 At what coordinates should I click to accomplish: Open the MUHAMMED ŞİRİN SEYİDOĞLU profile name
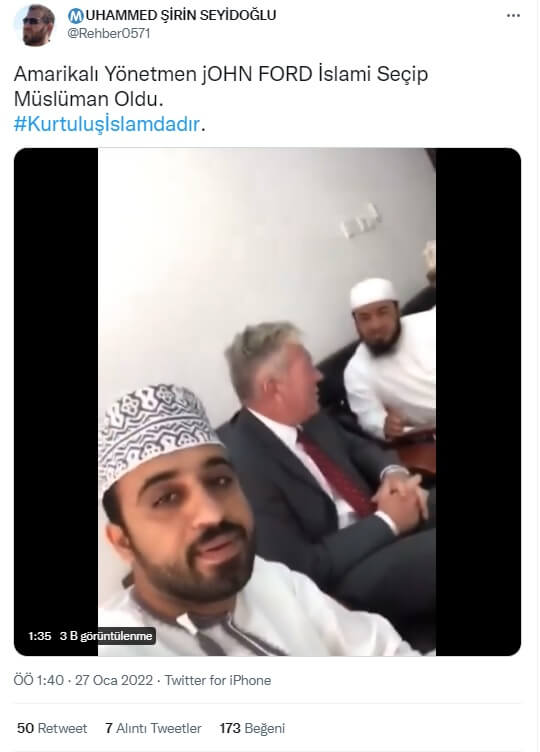pos(172,15)
